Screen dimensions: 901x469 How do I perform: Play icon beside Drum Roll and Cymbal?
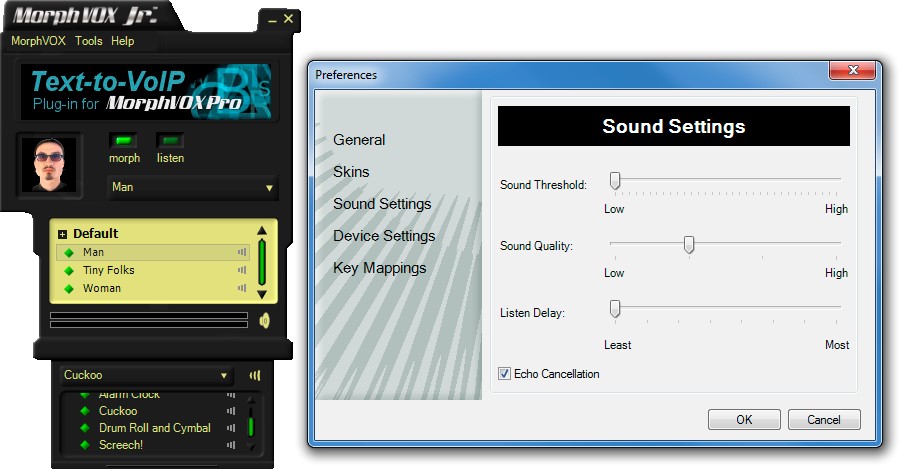coord(231,428)
